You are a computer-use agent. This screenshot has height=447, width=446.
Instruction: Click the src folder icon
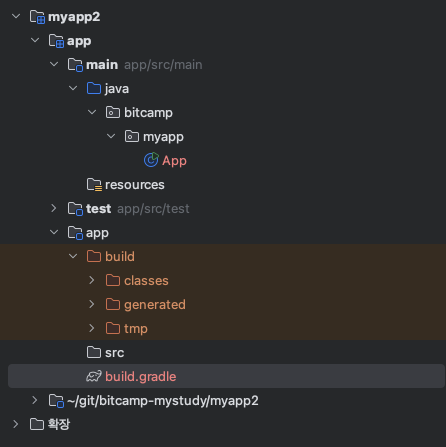click(x=94, y=352)
